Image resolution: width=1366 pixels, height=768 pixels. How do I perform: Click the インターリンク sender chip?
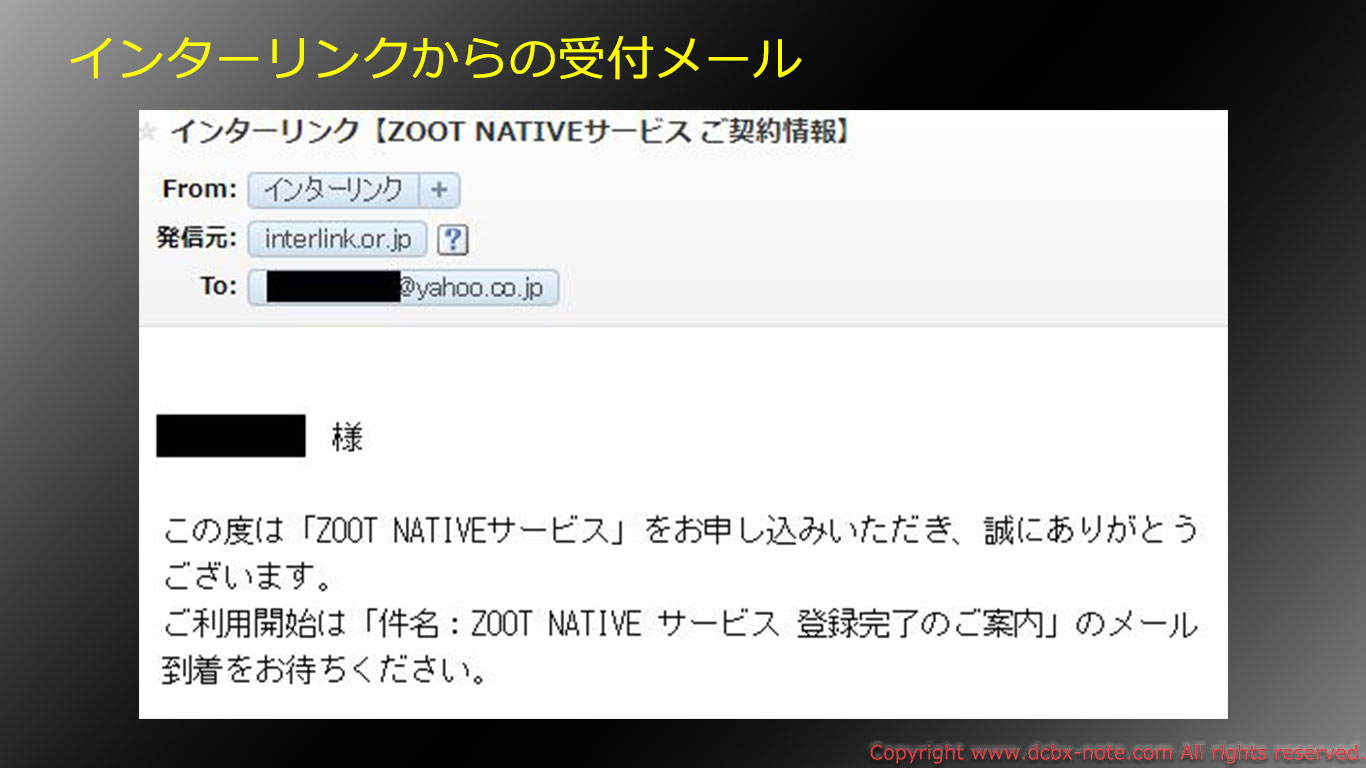tap(334, 190)
